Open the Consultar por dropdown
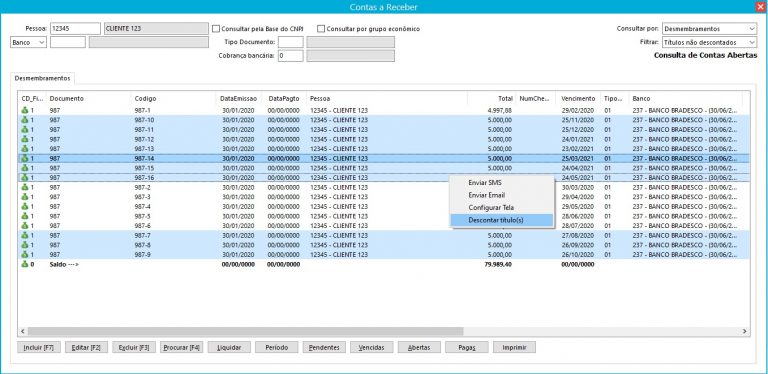 [709, 29]
